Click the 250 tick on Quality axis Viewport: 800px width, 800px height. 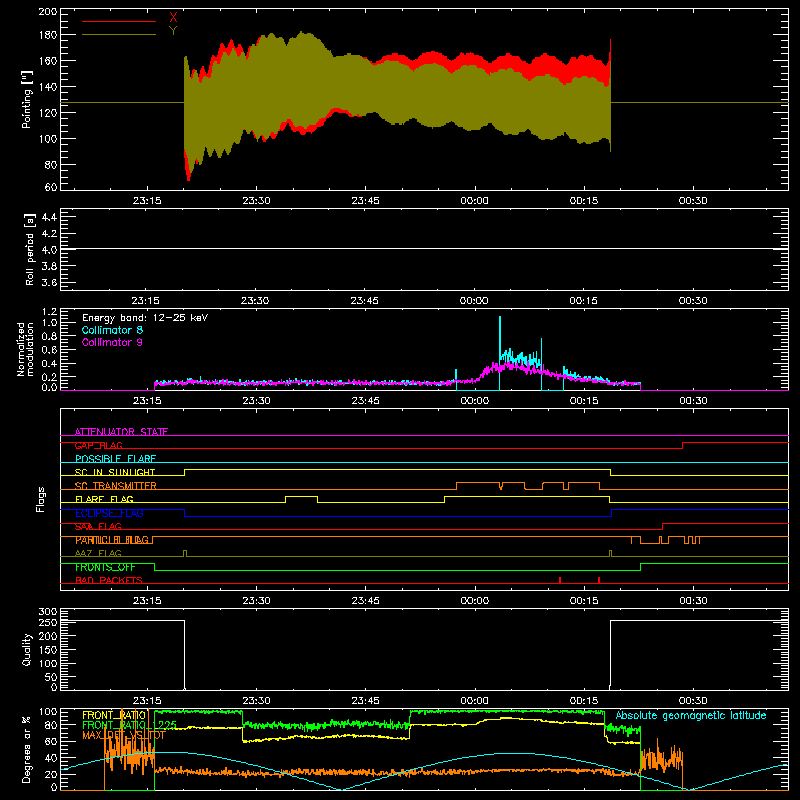pos(47,622)
